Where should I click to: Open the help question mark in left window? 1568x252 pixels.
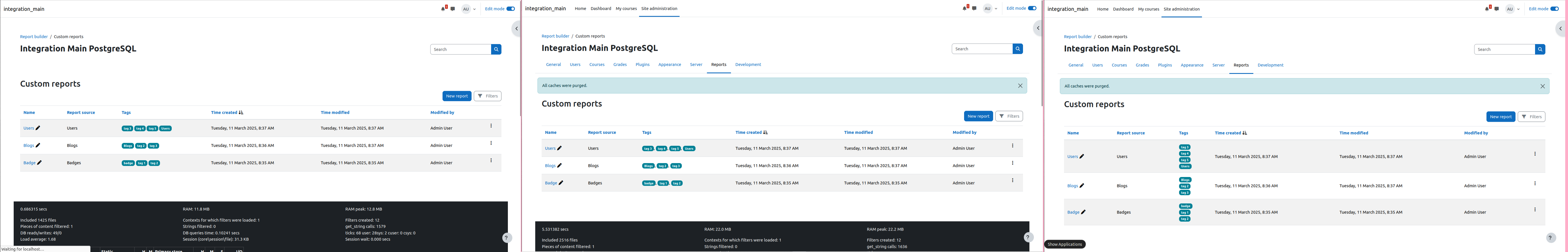506,238
